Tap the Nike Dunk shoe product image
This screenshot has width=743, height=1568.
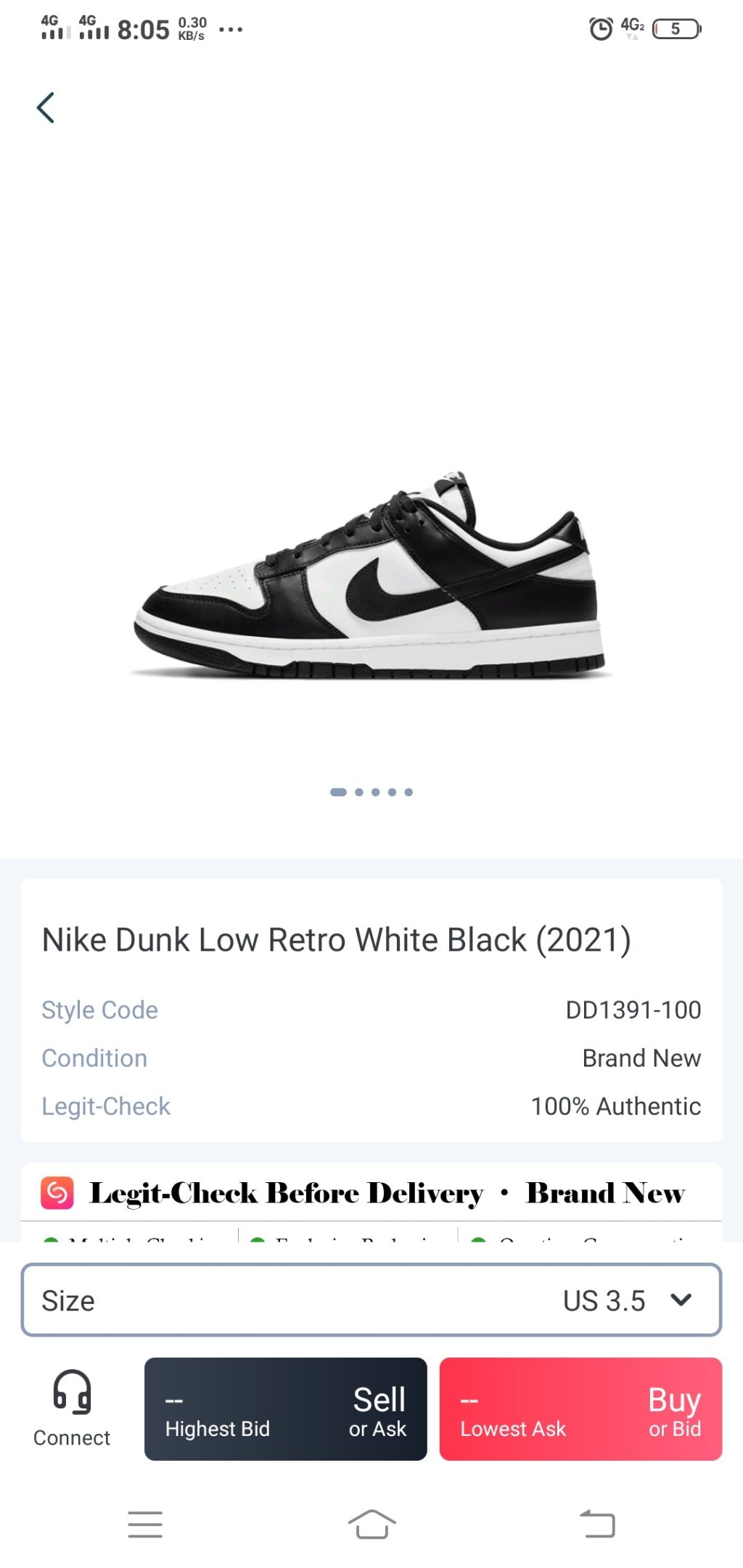(x=370, y=577)
